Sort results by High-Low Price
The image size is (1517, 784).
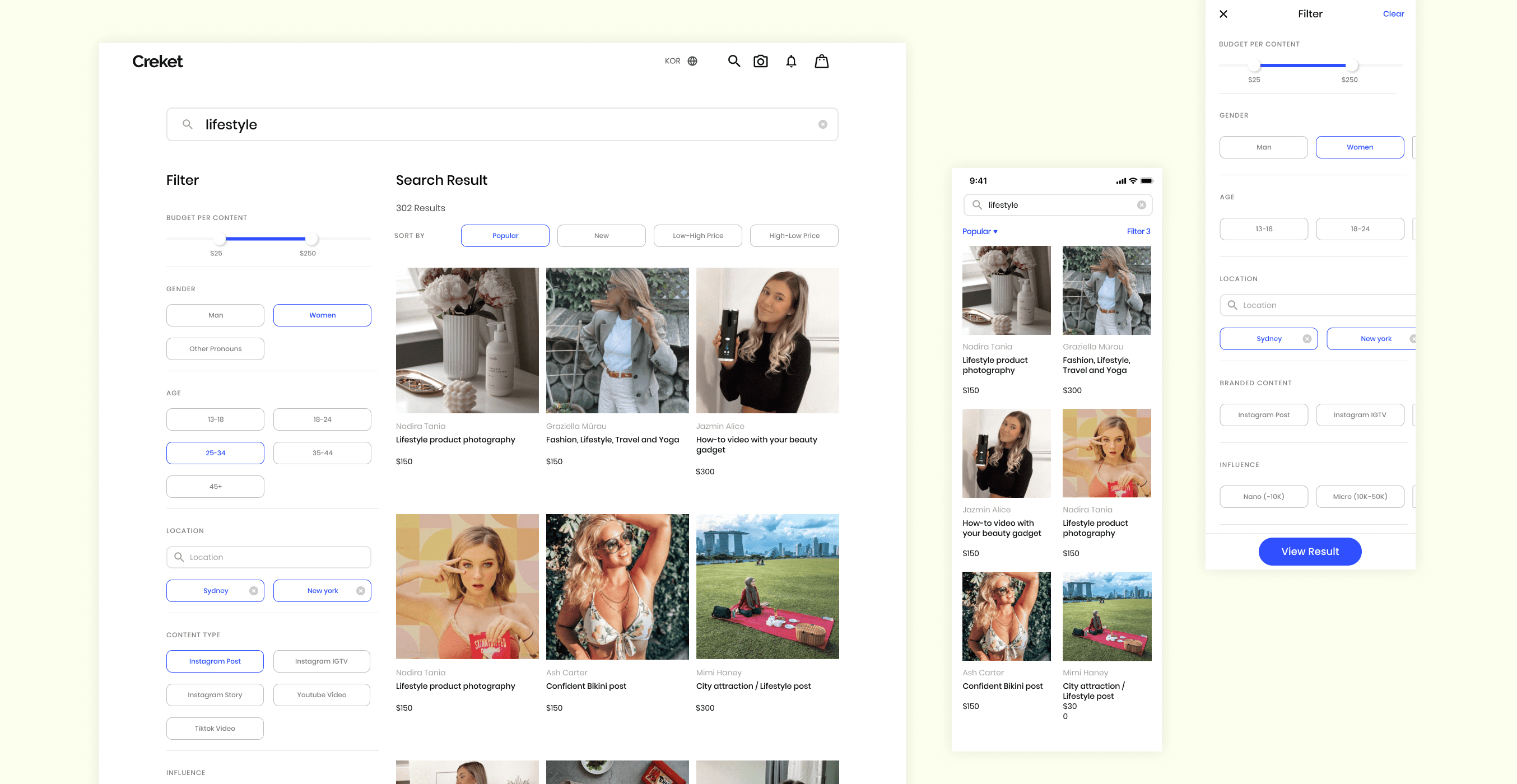[794, 236]
